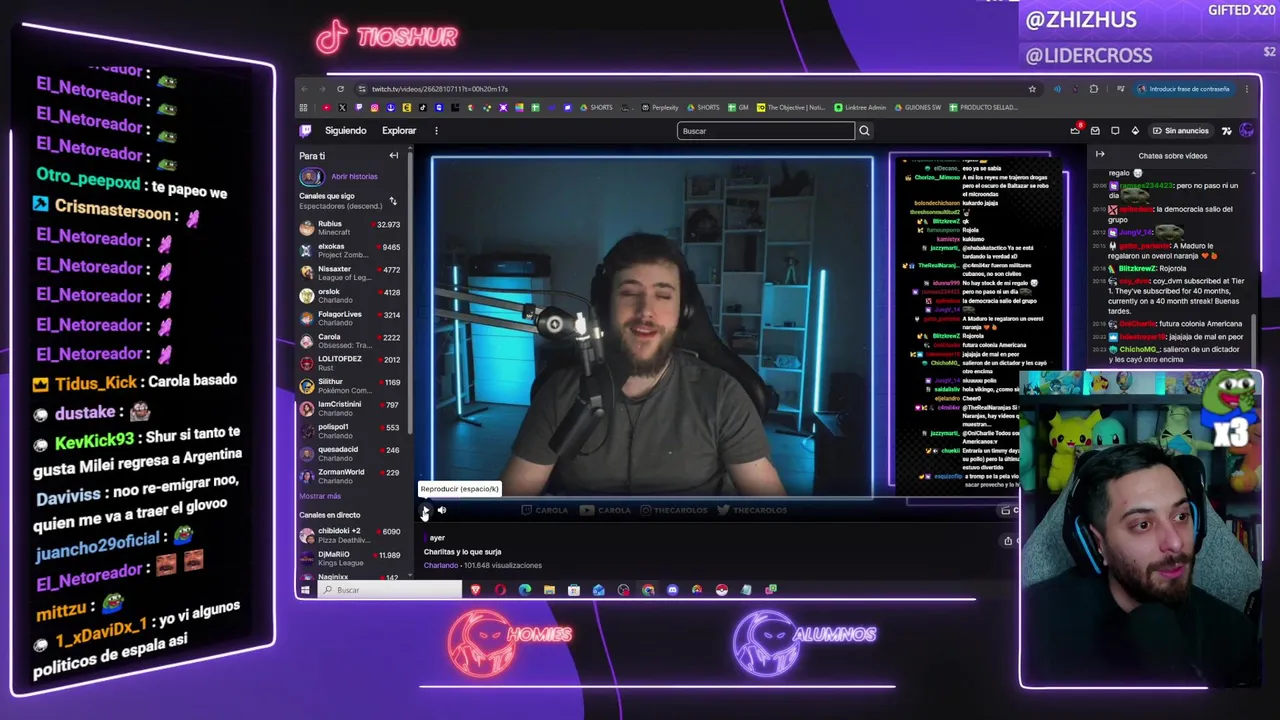Open the Twitch user avatar menu
This screenshot has width=1280, height=720.
coord(1246,130)
